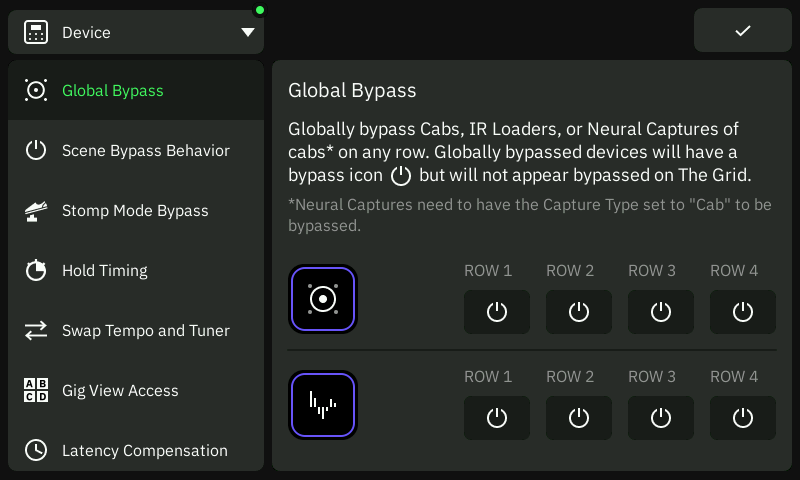Select the Global Bypass target icon in the sidebar
The width and height of the screenshot is (800, 480).
point(36,90)
